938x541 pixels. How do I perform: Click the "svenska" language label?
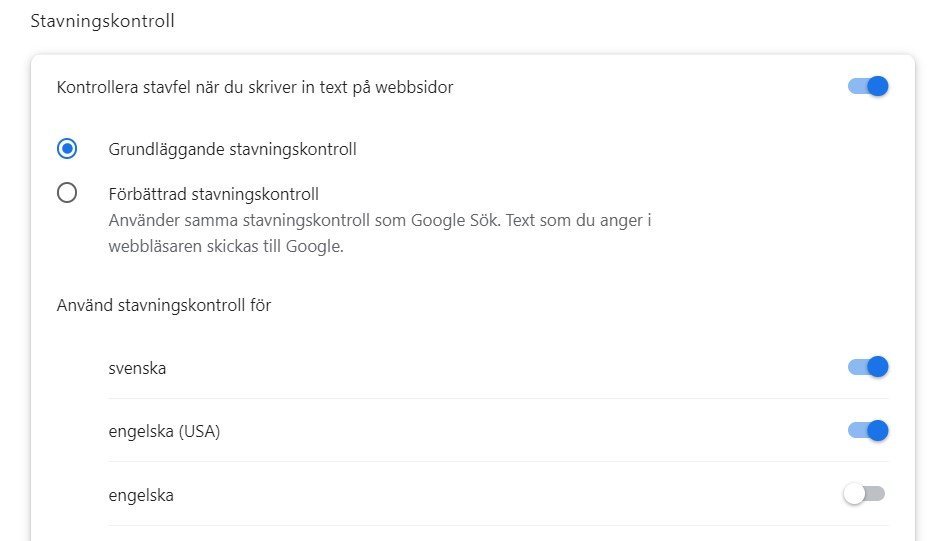tap(137, 368)
